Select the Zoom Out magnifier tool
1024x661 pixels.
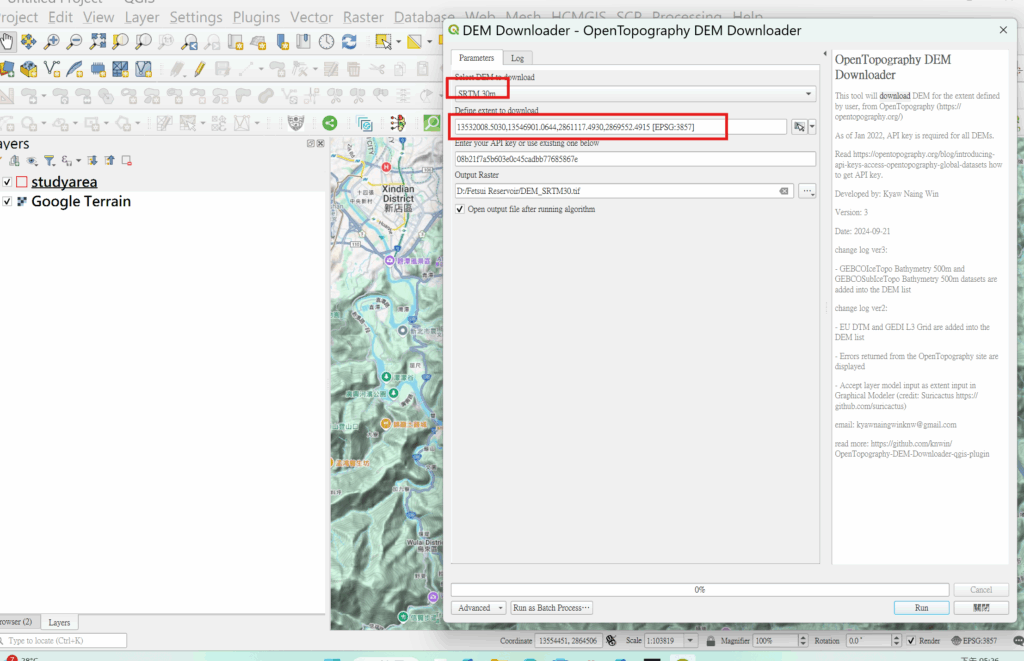[x=74, y=42]
